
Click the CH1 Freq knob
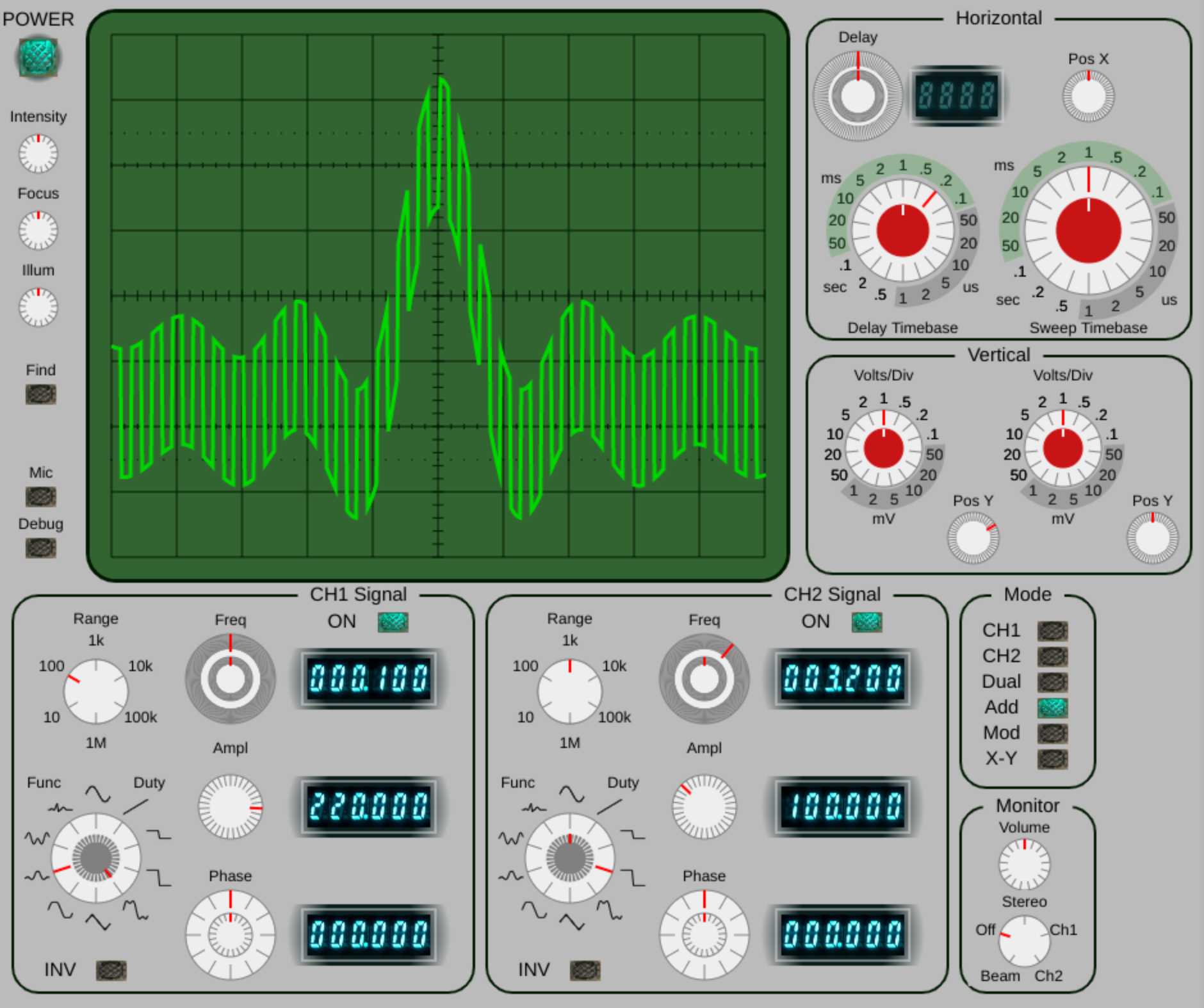pyautogui.click(x=231, y=679)
